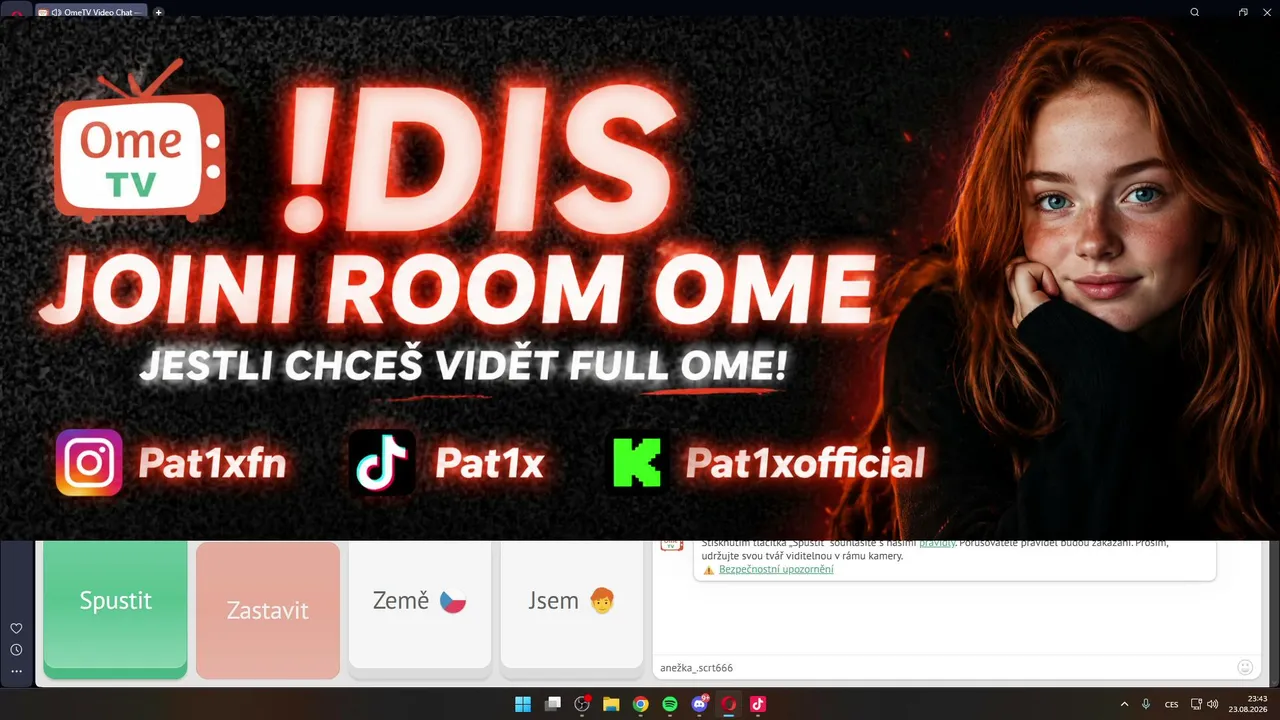The height and width of the screenshot is (720, 1280).
Task: Click the chat message input field
Action: pos(945,667)
